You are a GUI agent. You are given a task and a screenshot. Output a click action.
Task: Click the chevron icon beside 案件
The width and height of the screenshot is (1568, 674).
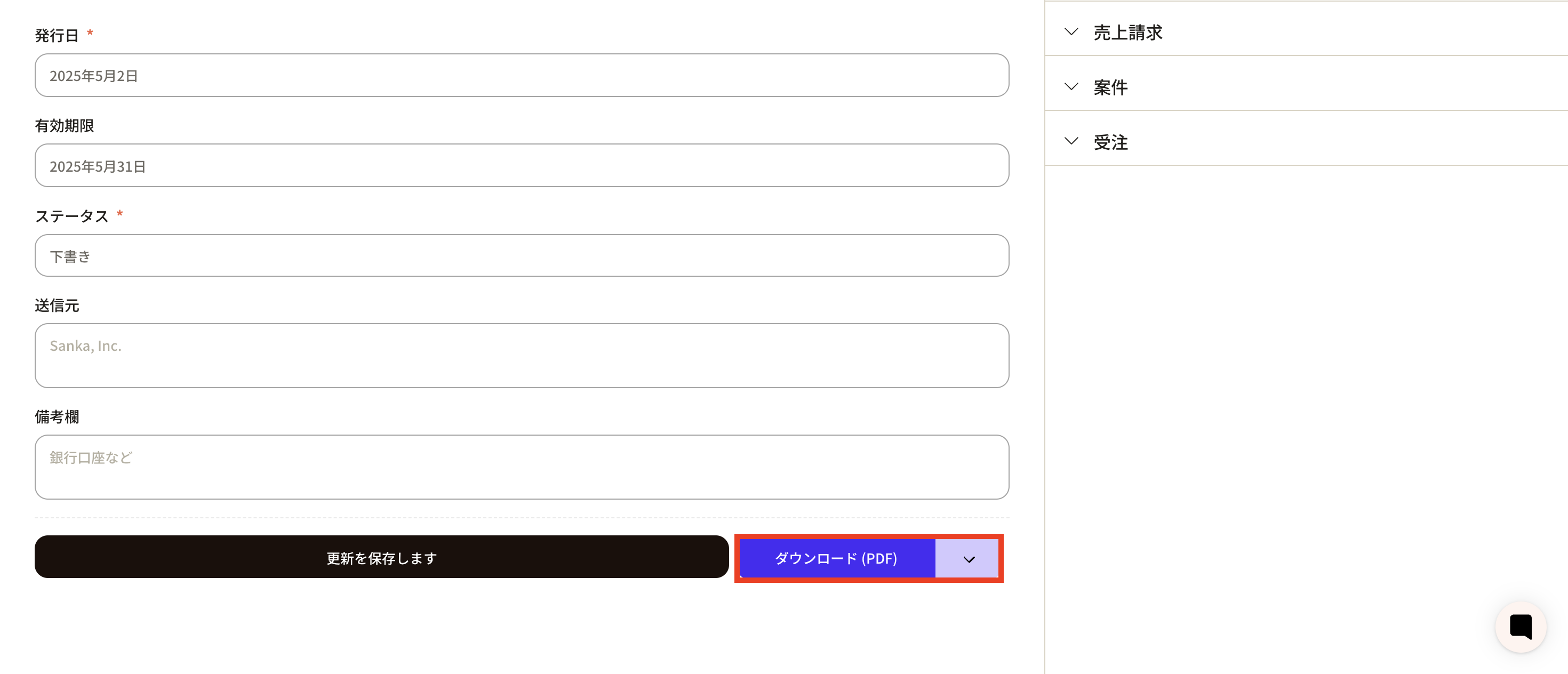[x=1071, y=86]
